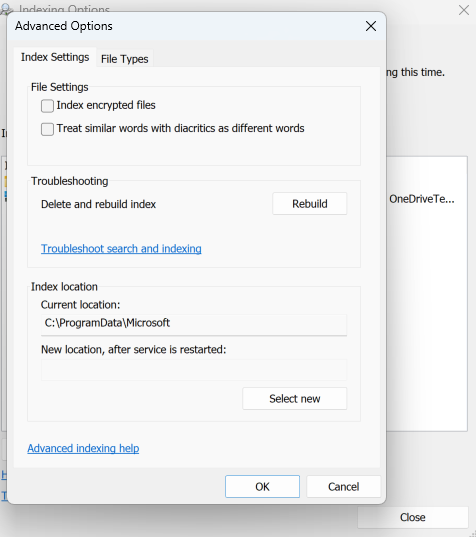Check Treat similar words with diacritics option

(47, 129)
